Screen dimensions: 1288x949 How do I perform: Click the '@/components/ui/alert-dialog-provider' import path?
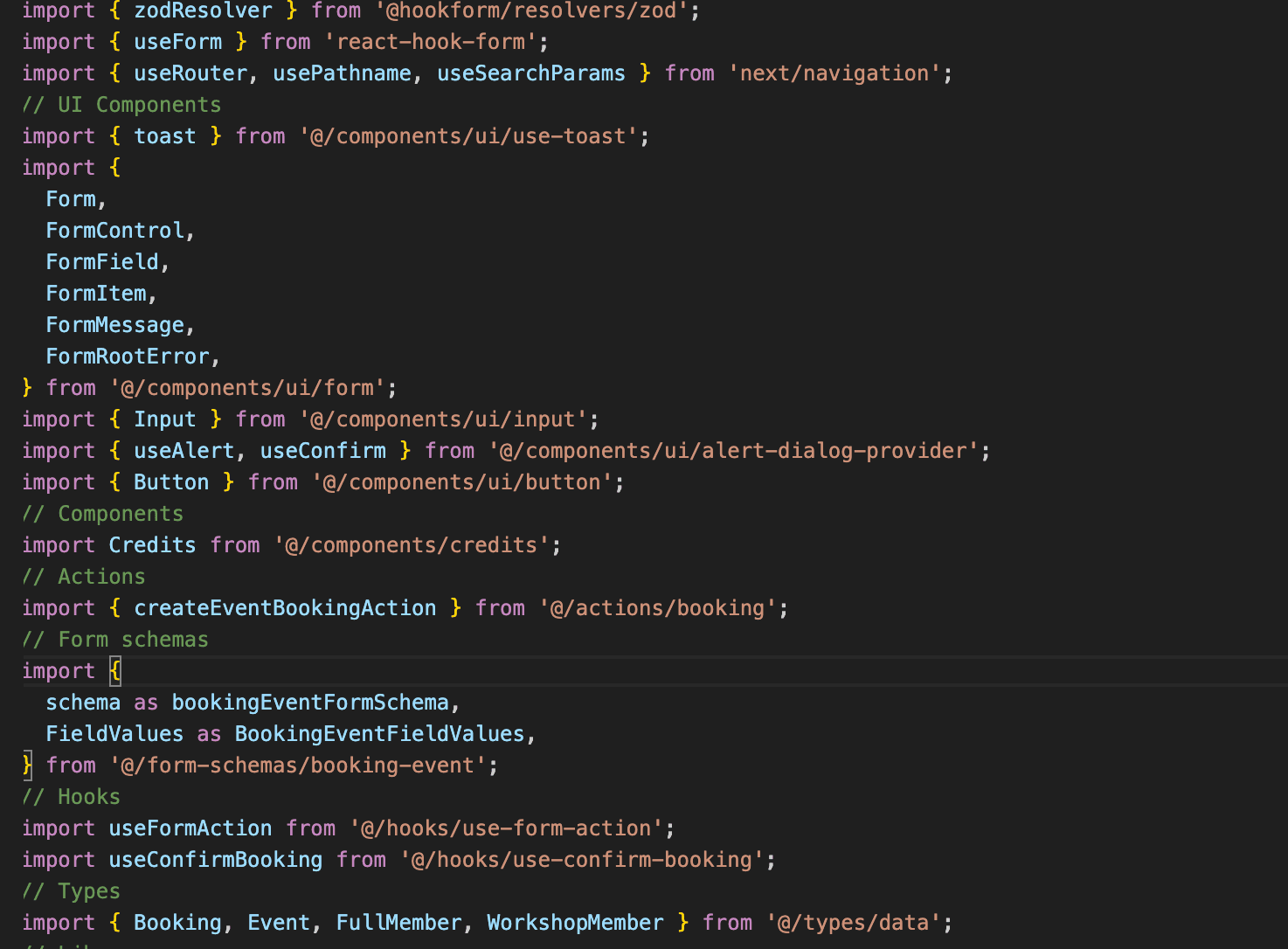coord(734,451)
